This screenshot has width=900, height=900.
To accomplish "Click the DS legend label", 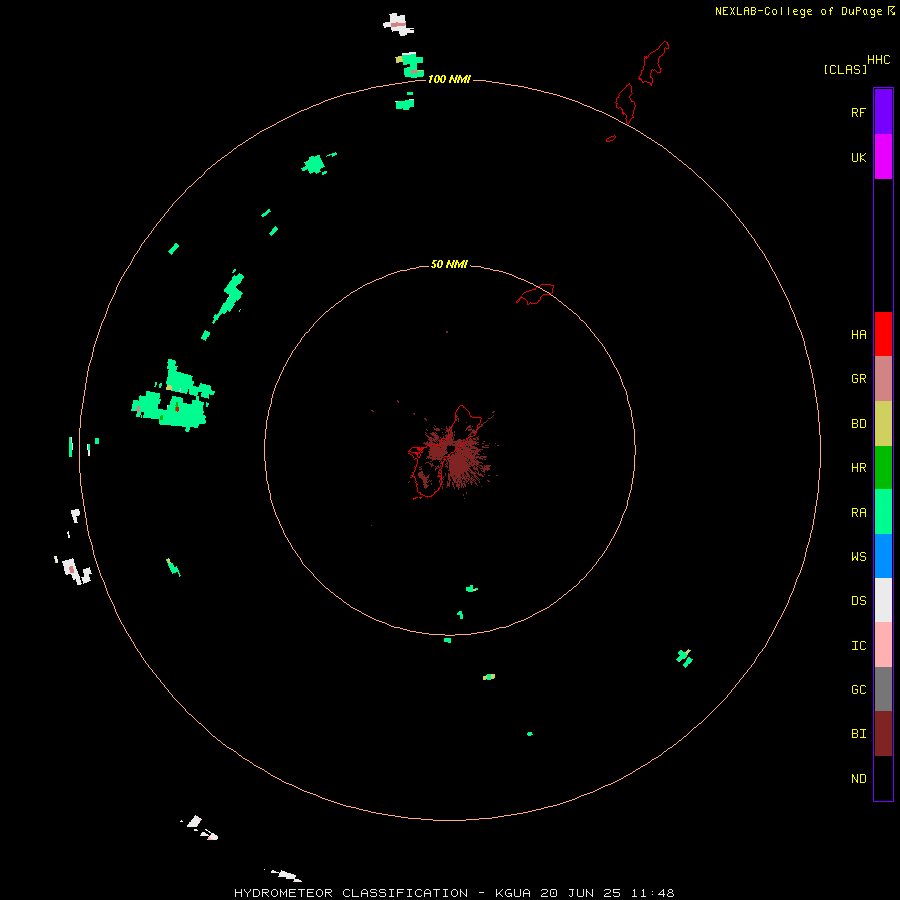I will pos(858,601).
